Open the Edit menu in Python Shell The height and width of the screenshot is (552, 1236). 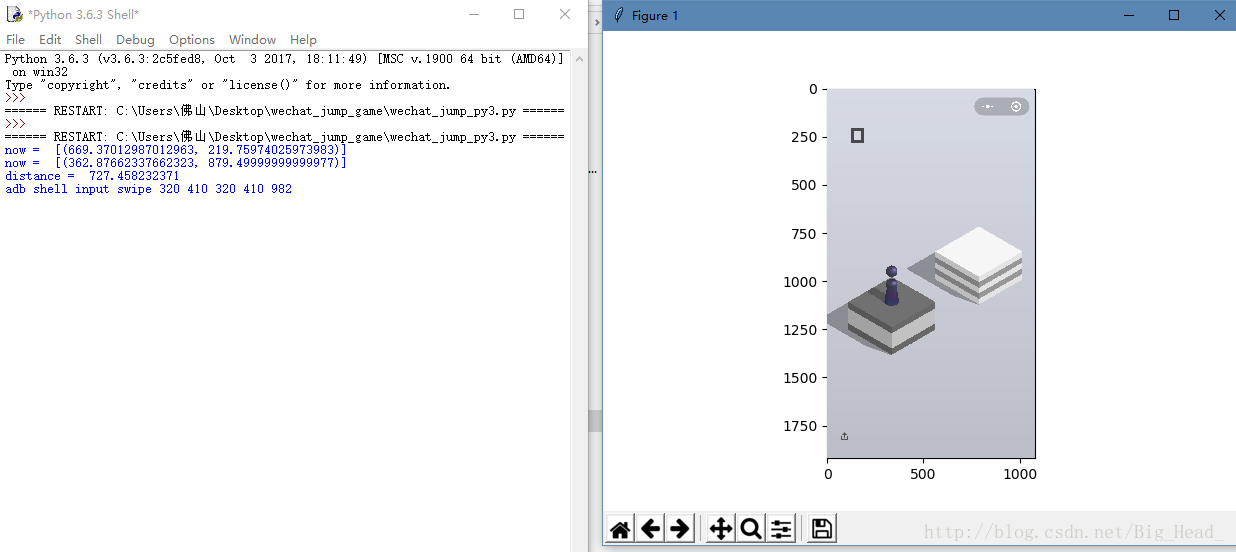click(50, 40)
